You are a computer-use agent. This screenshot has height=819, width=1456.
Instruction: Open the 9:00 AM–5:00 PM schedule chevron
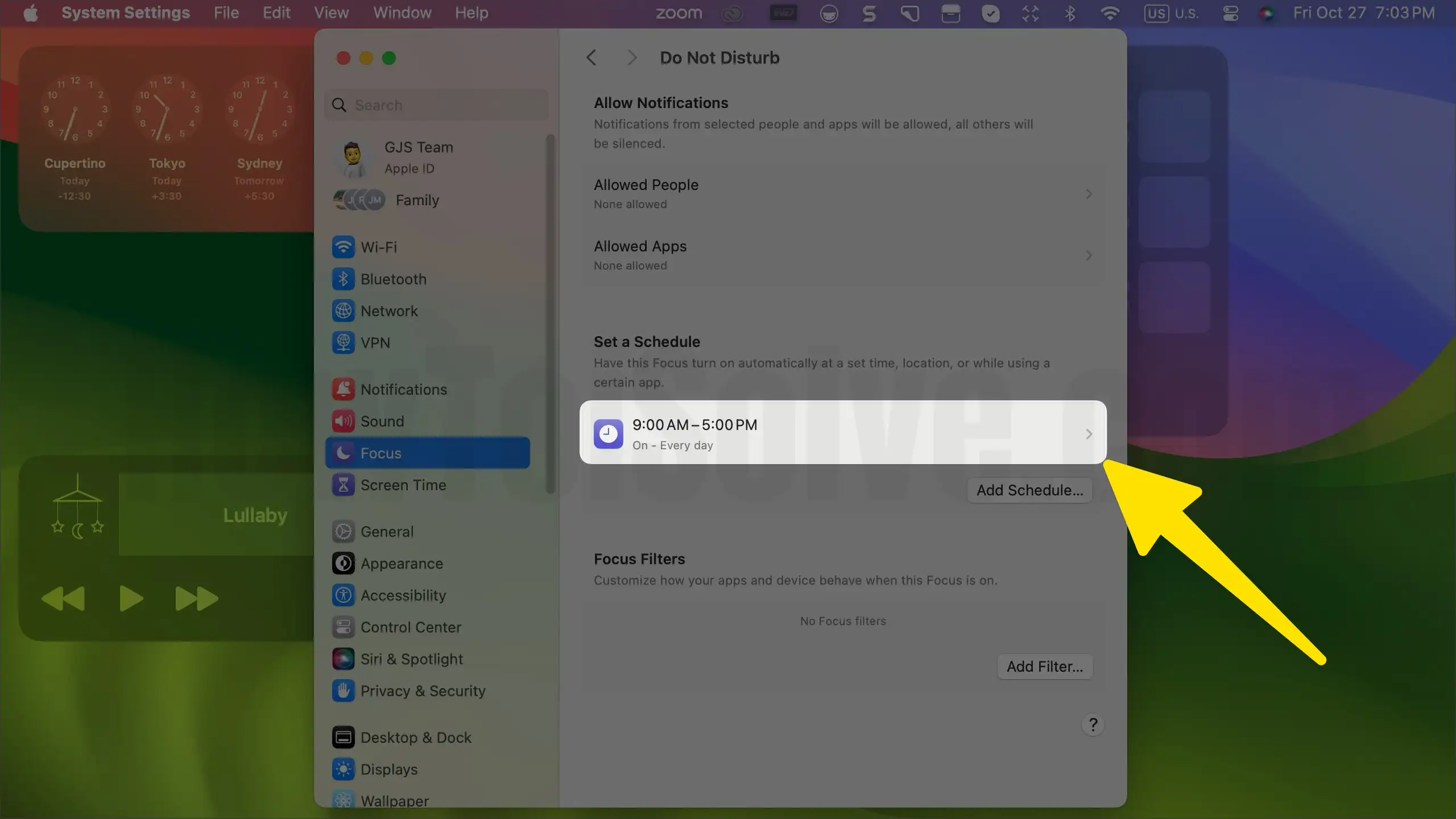tap(1089, 434)
